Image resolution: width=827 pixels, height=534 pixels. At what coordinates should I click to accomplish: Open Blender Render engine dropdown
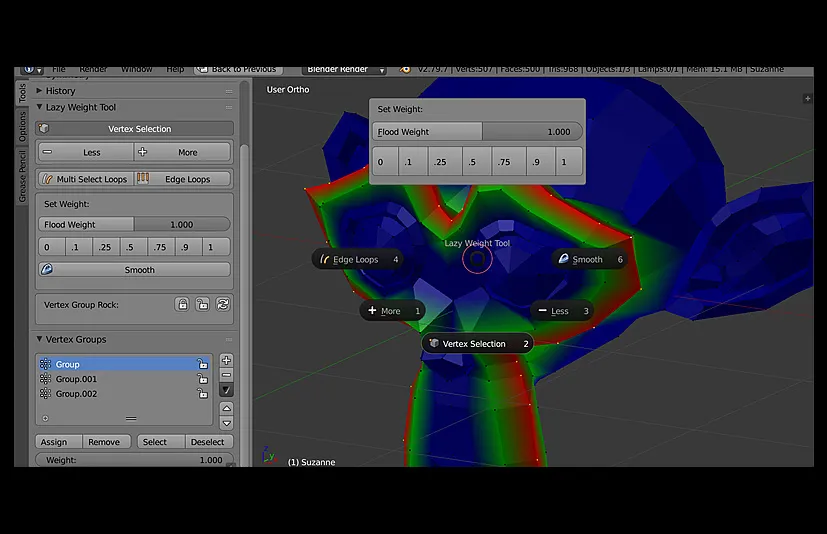click(x=345, y=69)
